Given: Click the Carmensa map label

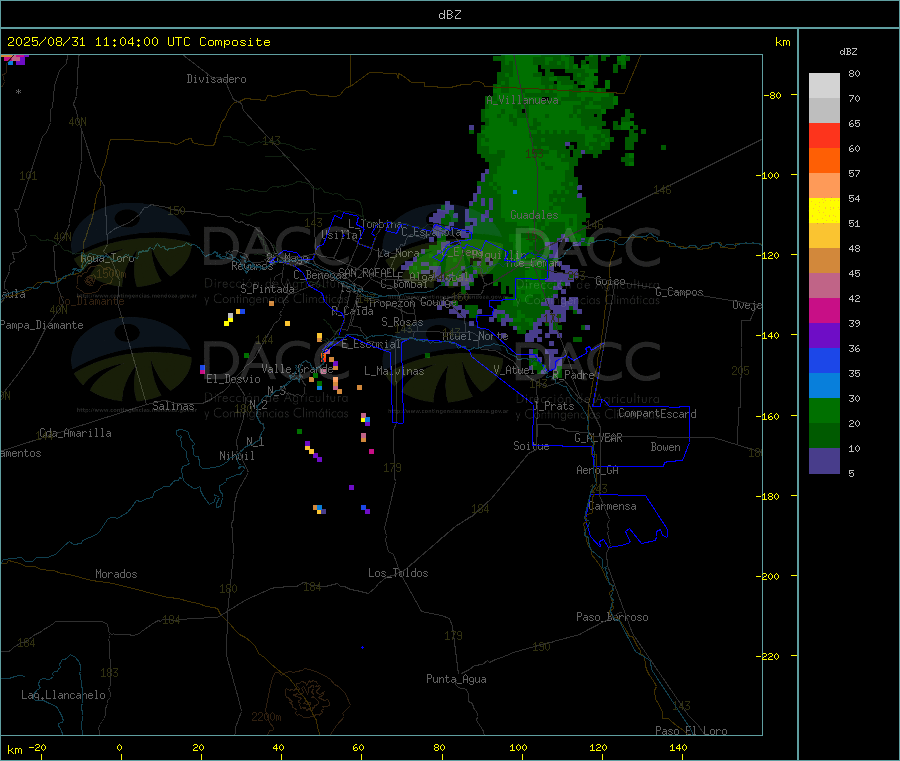Looking at the screenshot, I should pyautogui.click(x=612, y=507).
